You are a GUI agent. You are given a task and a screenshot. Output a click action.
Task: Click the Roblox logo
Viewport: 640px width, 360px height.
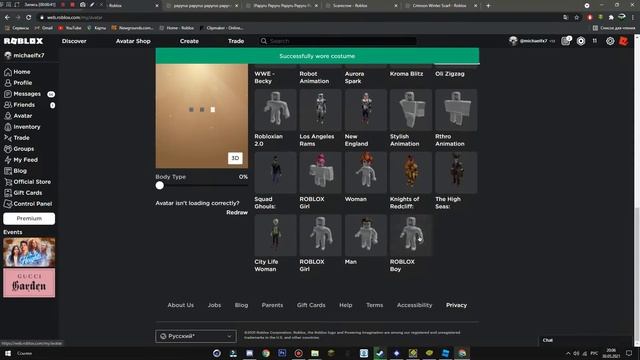[23, 41]
